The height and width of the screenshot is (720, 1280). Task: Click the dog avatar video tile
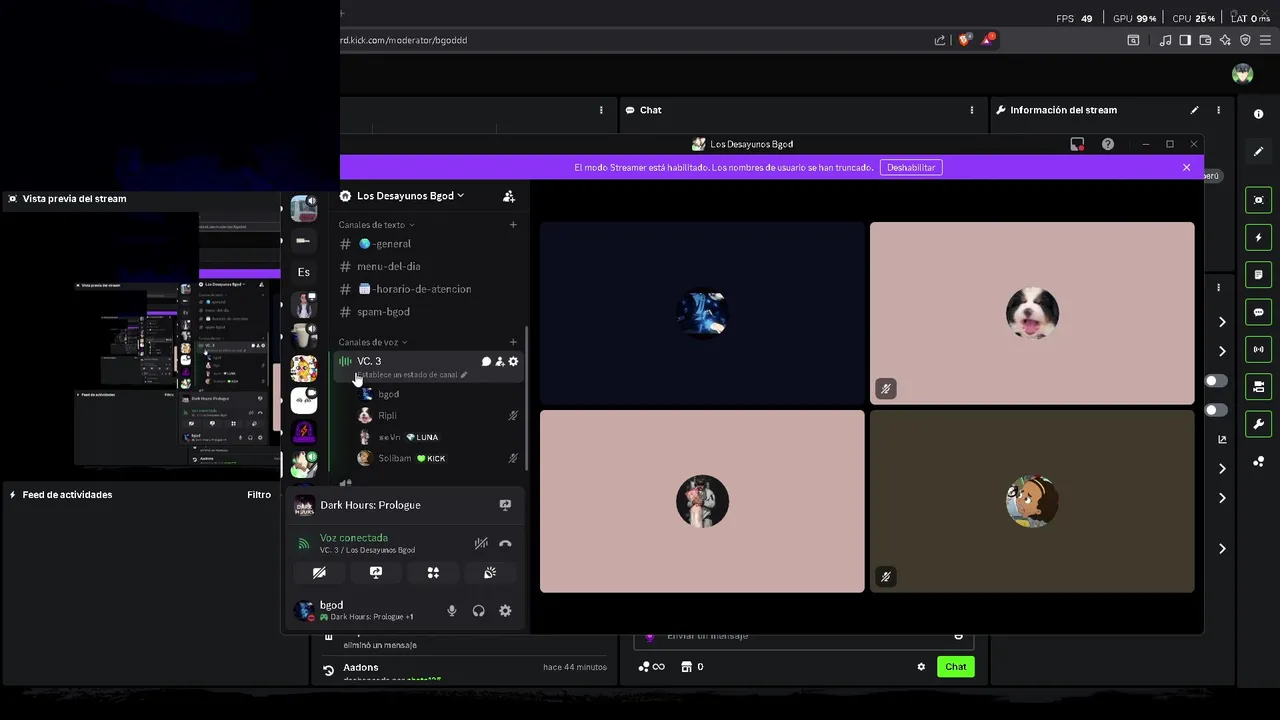pyautogui.click(x=1032, y=313)
